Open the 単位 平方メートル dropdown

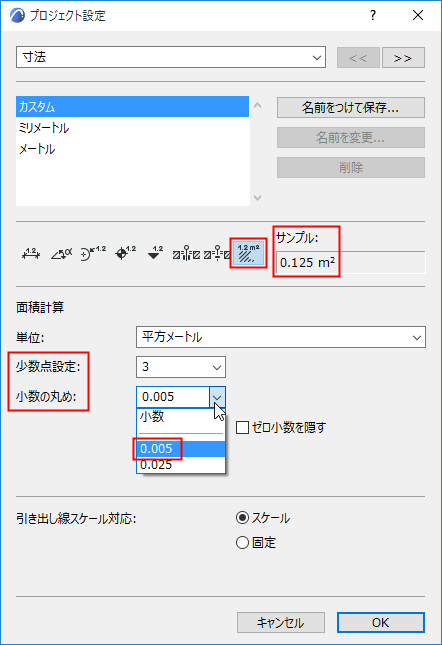[281, 337]
